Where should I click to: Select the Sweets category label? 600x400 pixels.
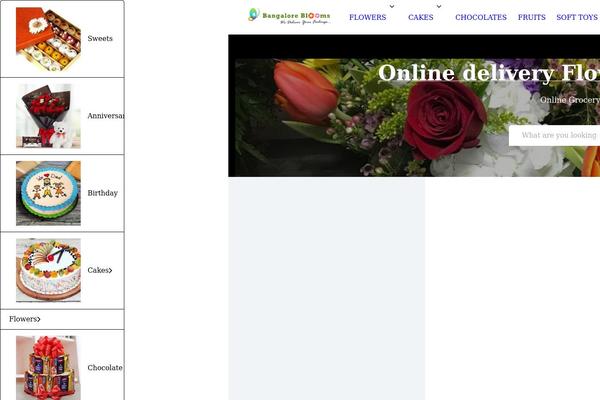(x=100, y=38)
